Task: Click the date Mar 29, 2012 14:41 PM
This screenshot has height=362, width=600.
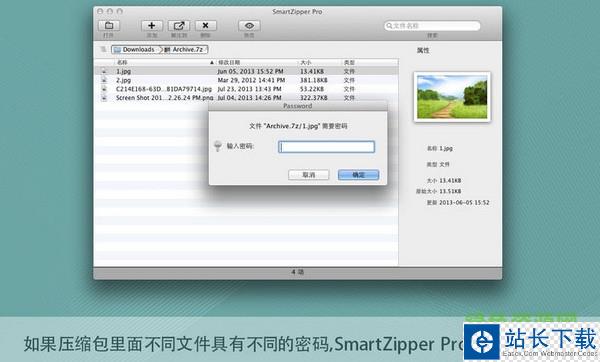Action: point(251,80)
